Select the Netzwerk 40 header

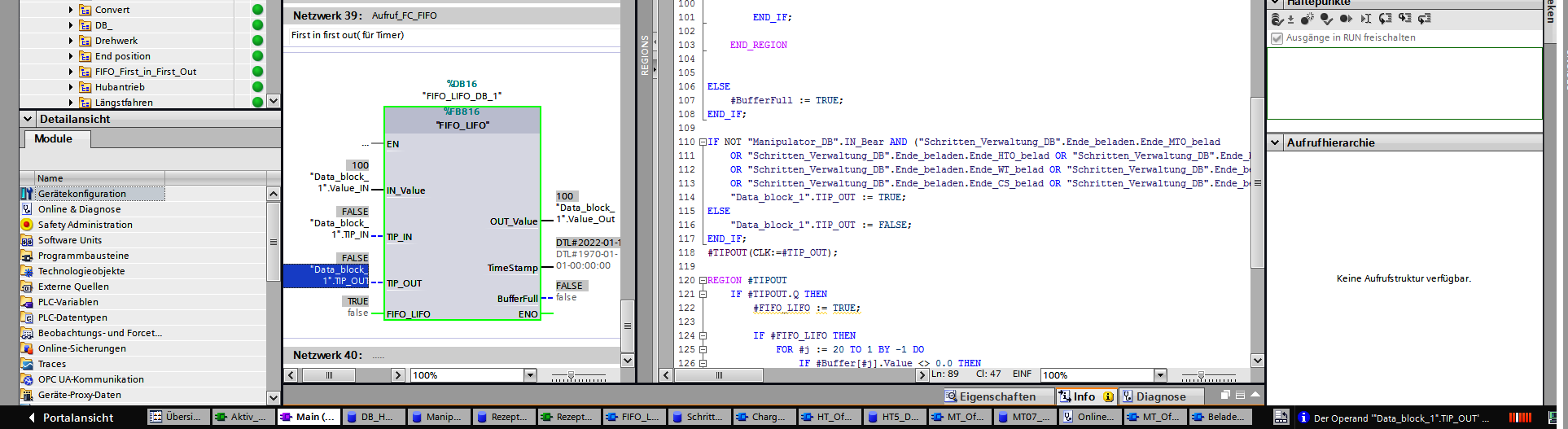point(452,355)
